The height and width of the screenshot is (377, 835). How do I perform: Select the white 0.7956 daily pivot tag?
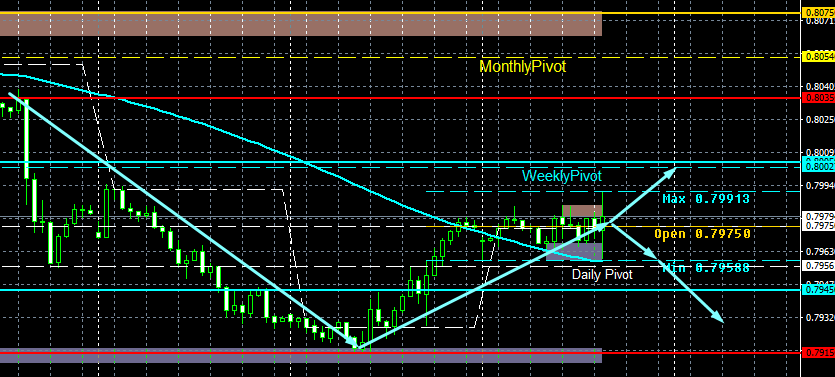pyautogui.click(x=818, y=266)
